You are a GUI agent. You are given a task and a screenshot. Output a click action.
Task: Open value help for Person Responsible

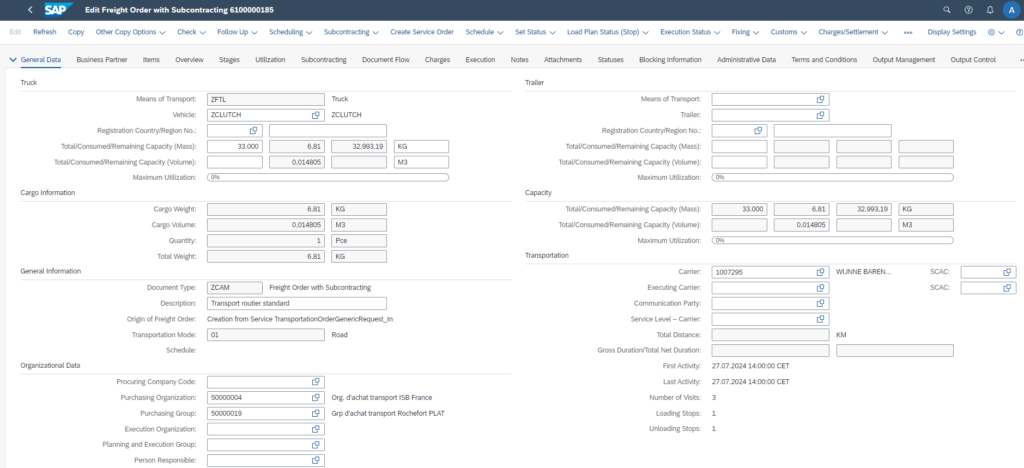pos(316,460)
